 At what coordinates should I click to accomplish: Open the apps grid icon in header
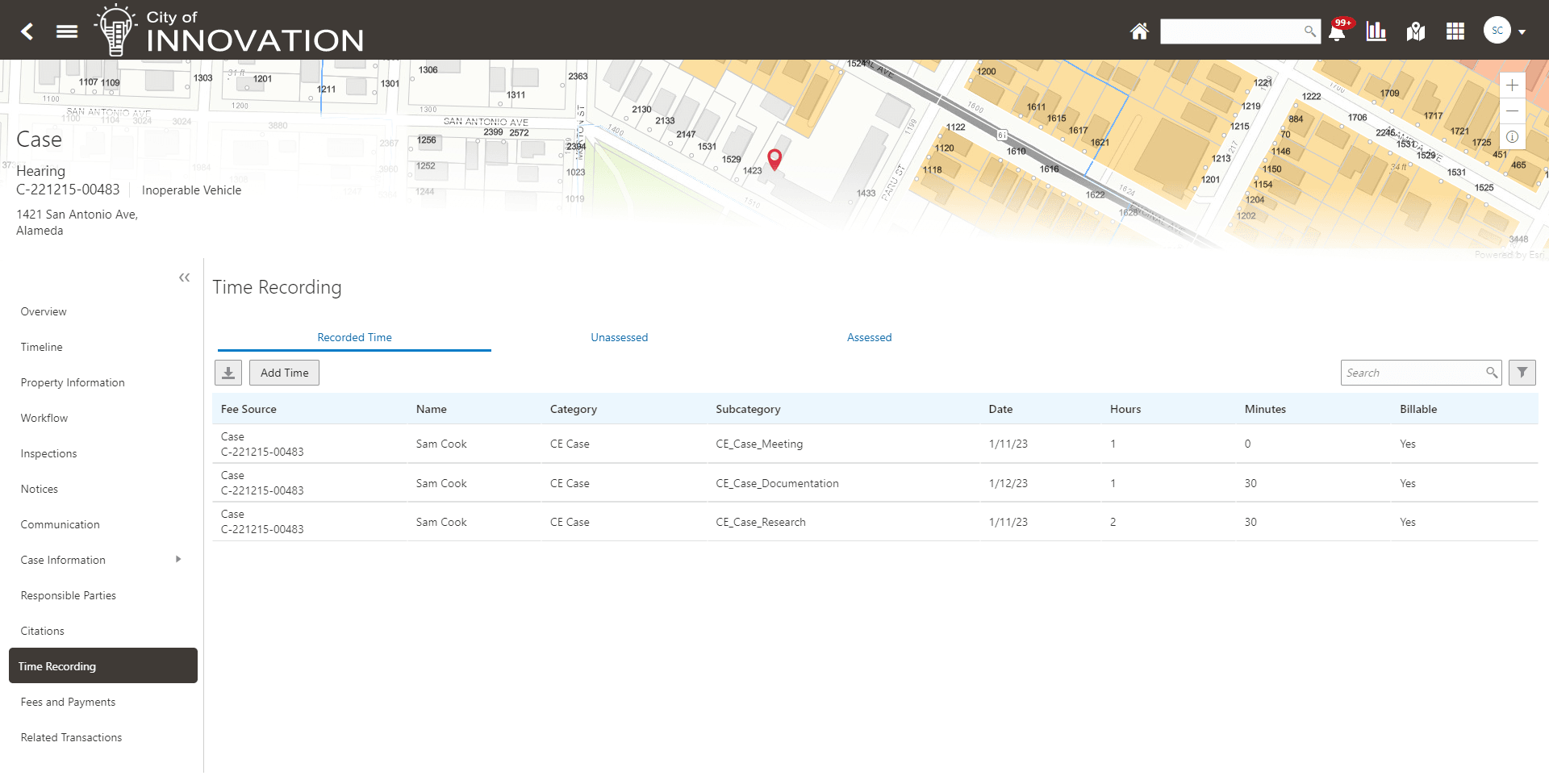(x=1455, y=31)
